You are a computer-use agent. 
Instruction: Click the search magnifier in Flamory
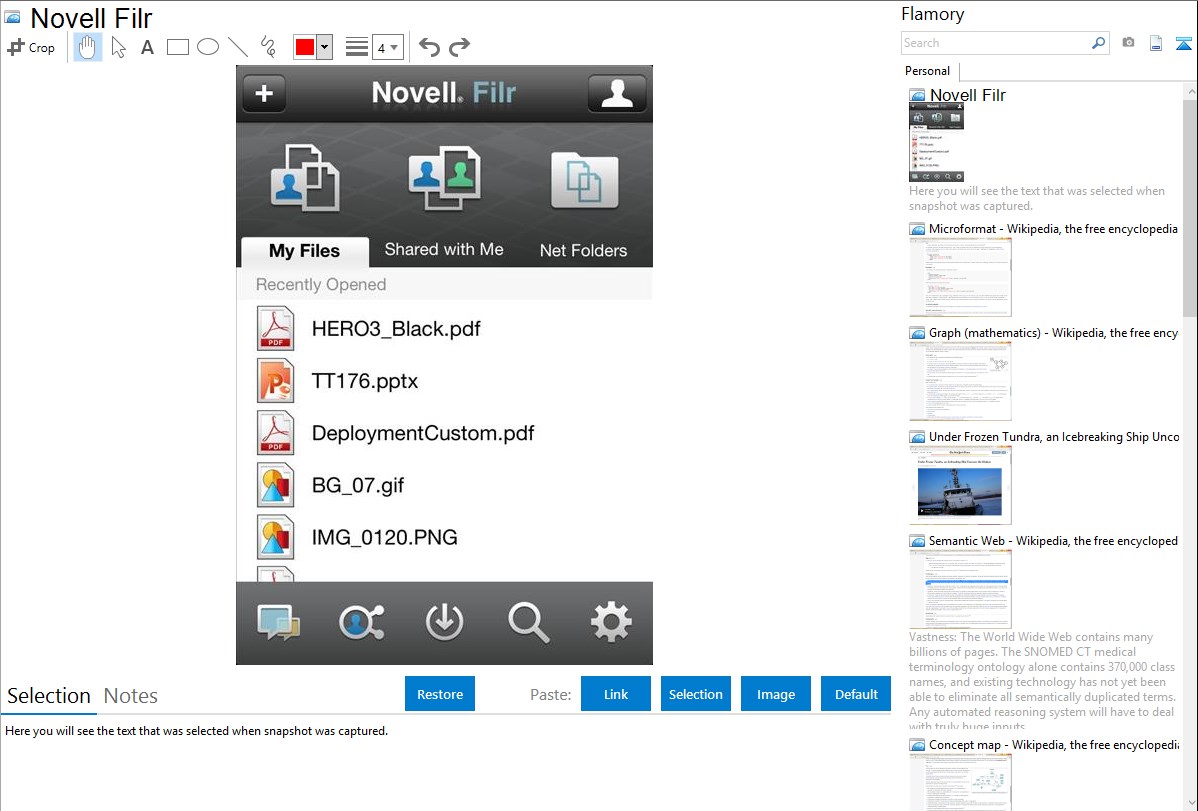(x=1099, y=43)
